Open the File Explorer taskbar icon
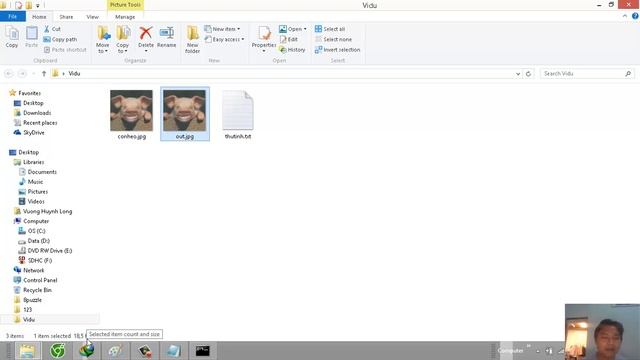This screenshot has width=640, height=360. pyautogui.click(x=28, y=351)
